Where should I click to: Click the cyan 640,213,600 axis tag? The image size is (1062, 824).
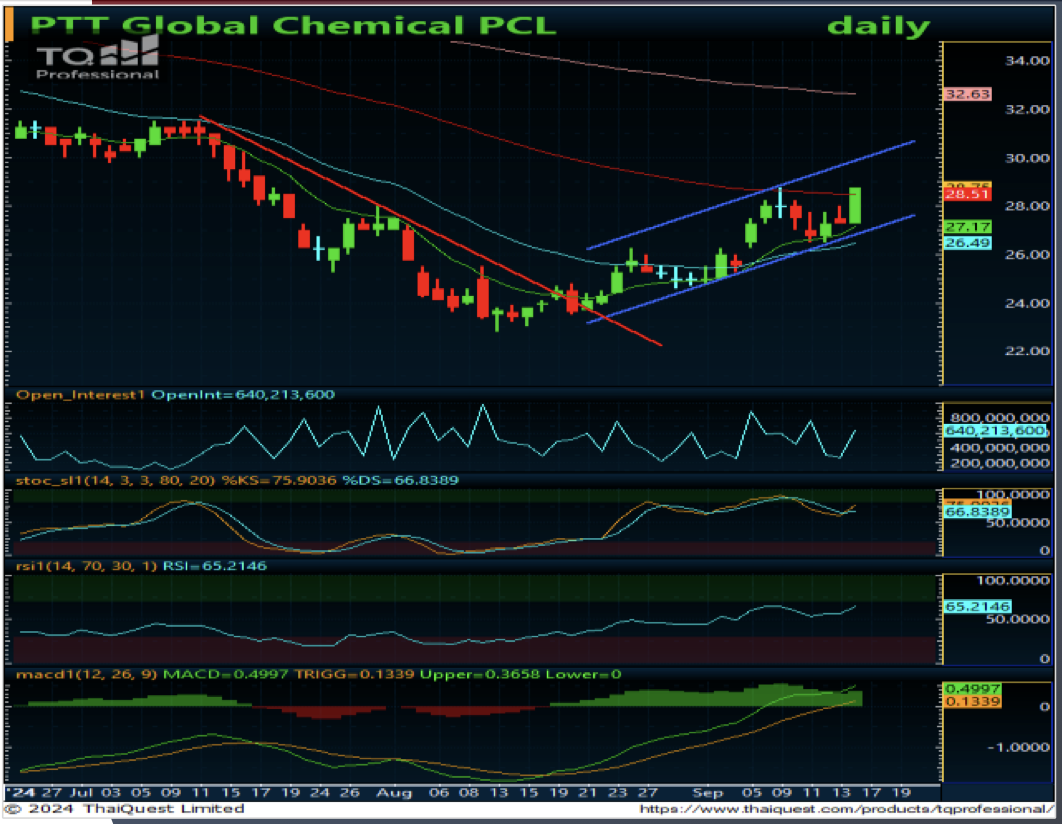[995, 431]
